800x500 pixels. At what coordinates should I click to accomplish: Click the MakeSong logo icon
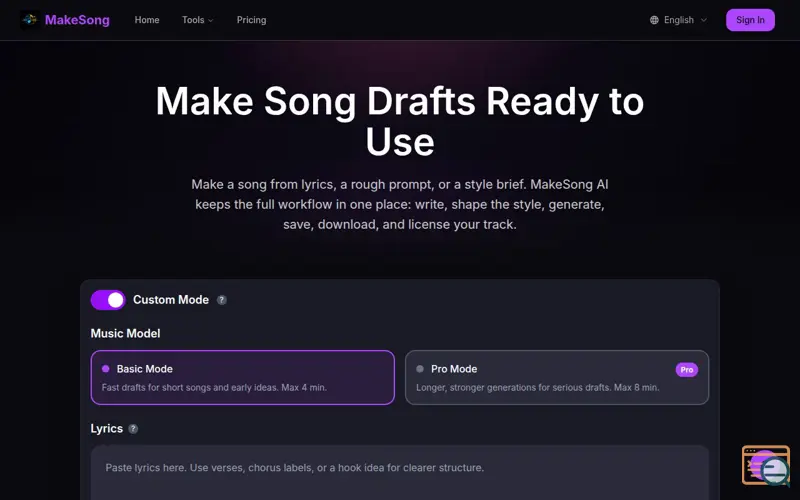pos(30,20)
